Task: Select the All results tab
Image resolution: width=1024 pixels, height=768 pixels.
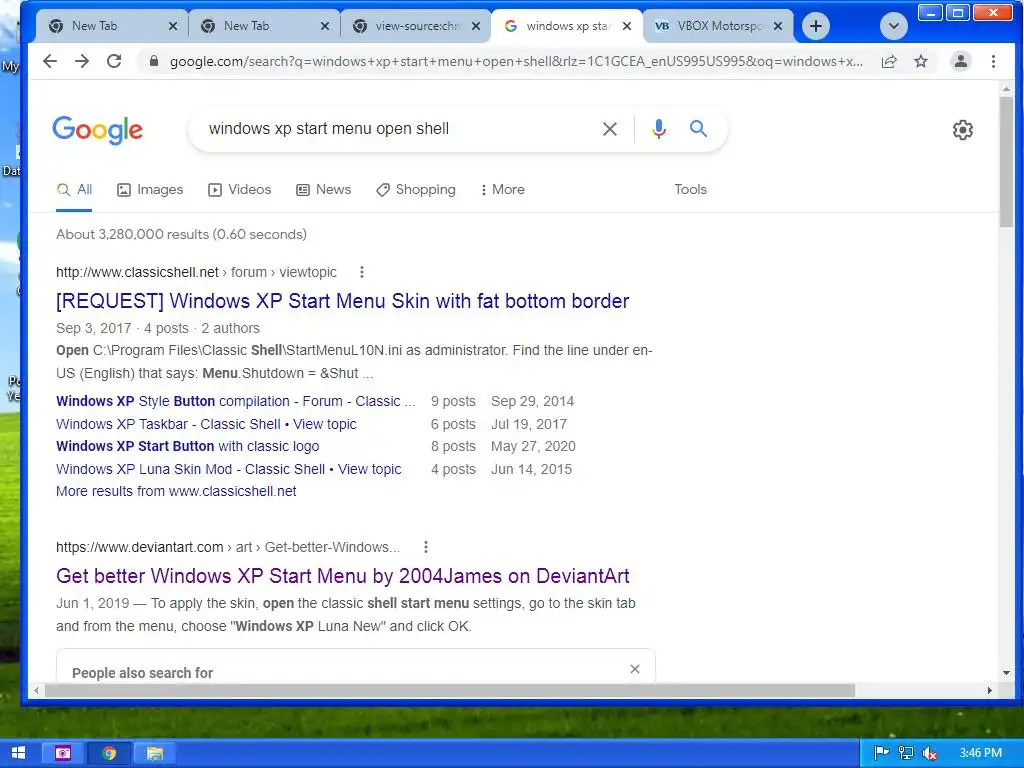Action: pos(74,190)
